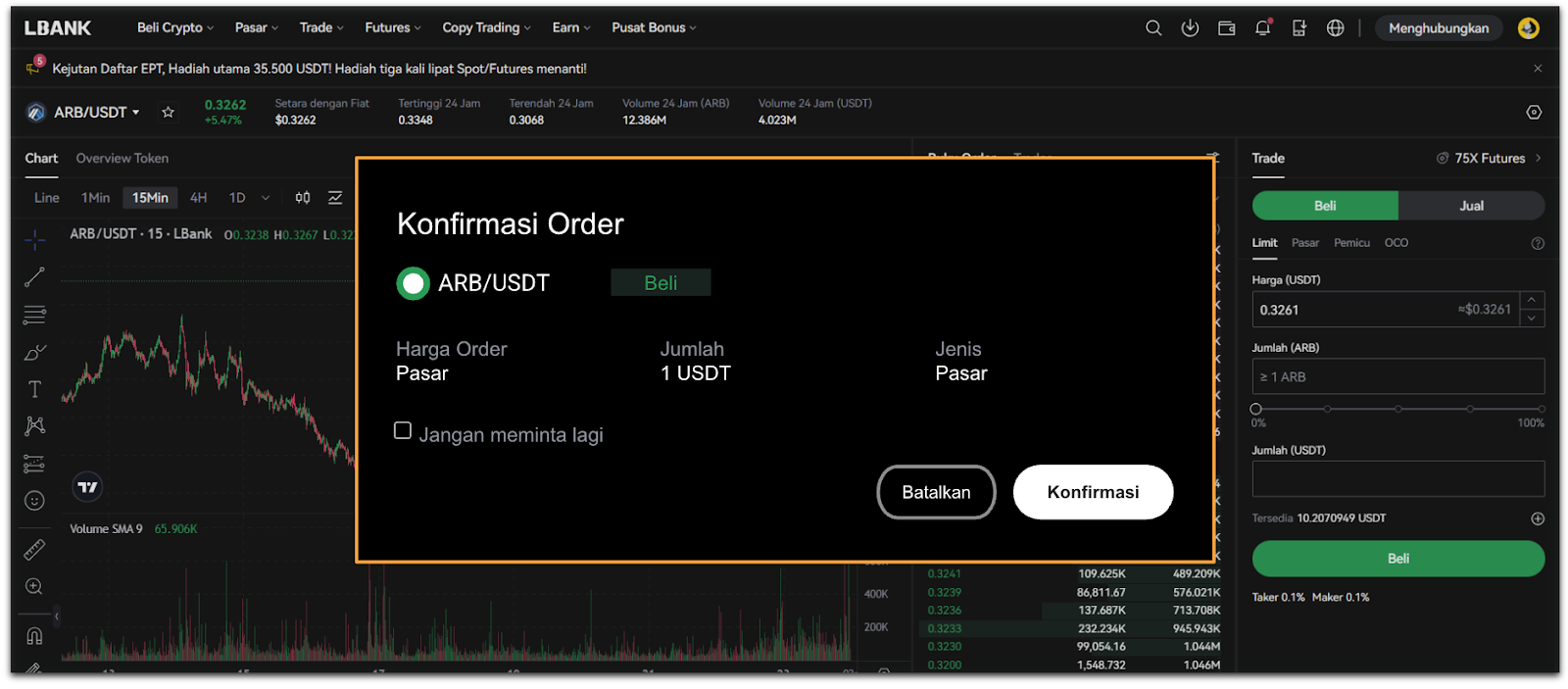
Task: Open the wallet icon in the header
Action: click(x=1226, y=28)
